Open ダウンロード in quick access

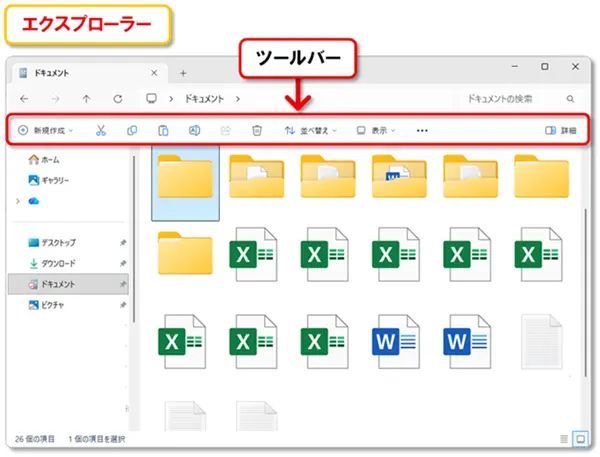(x=52, y=263)
